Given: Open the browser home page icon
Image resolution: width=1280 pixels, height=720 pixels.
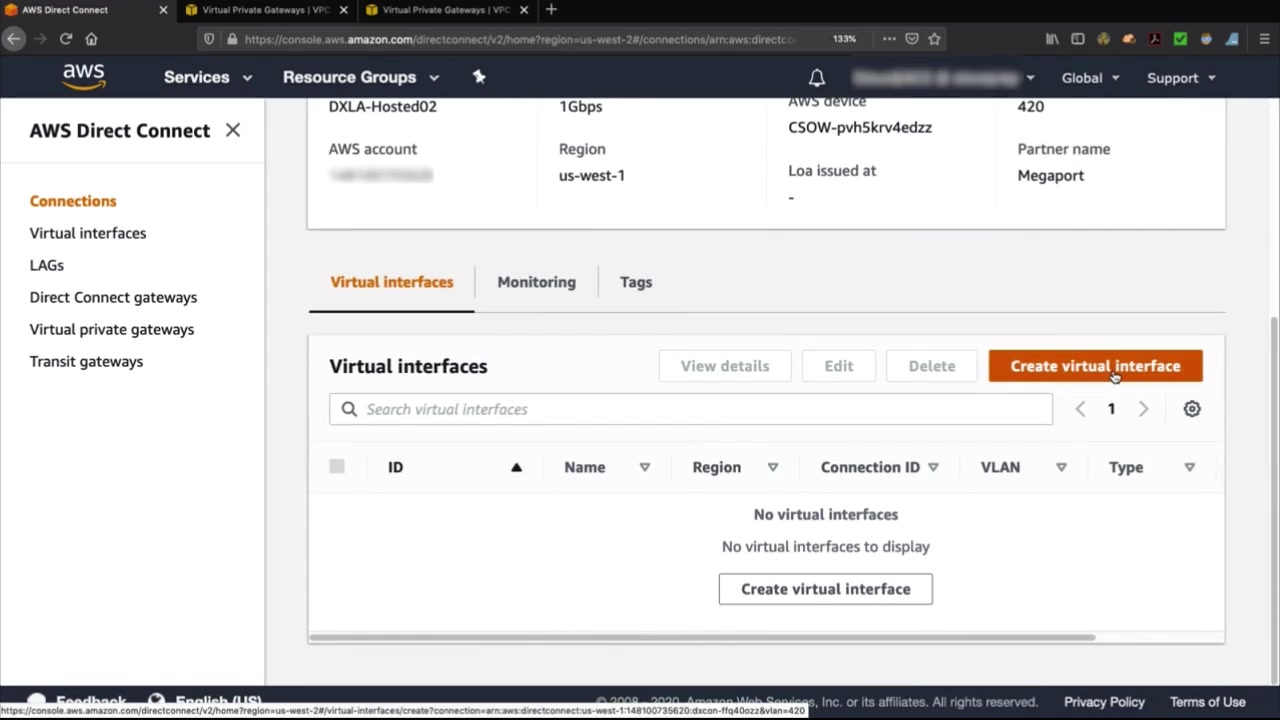Looking at the screenshot, I should [92, 39].
